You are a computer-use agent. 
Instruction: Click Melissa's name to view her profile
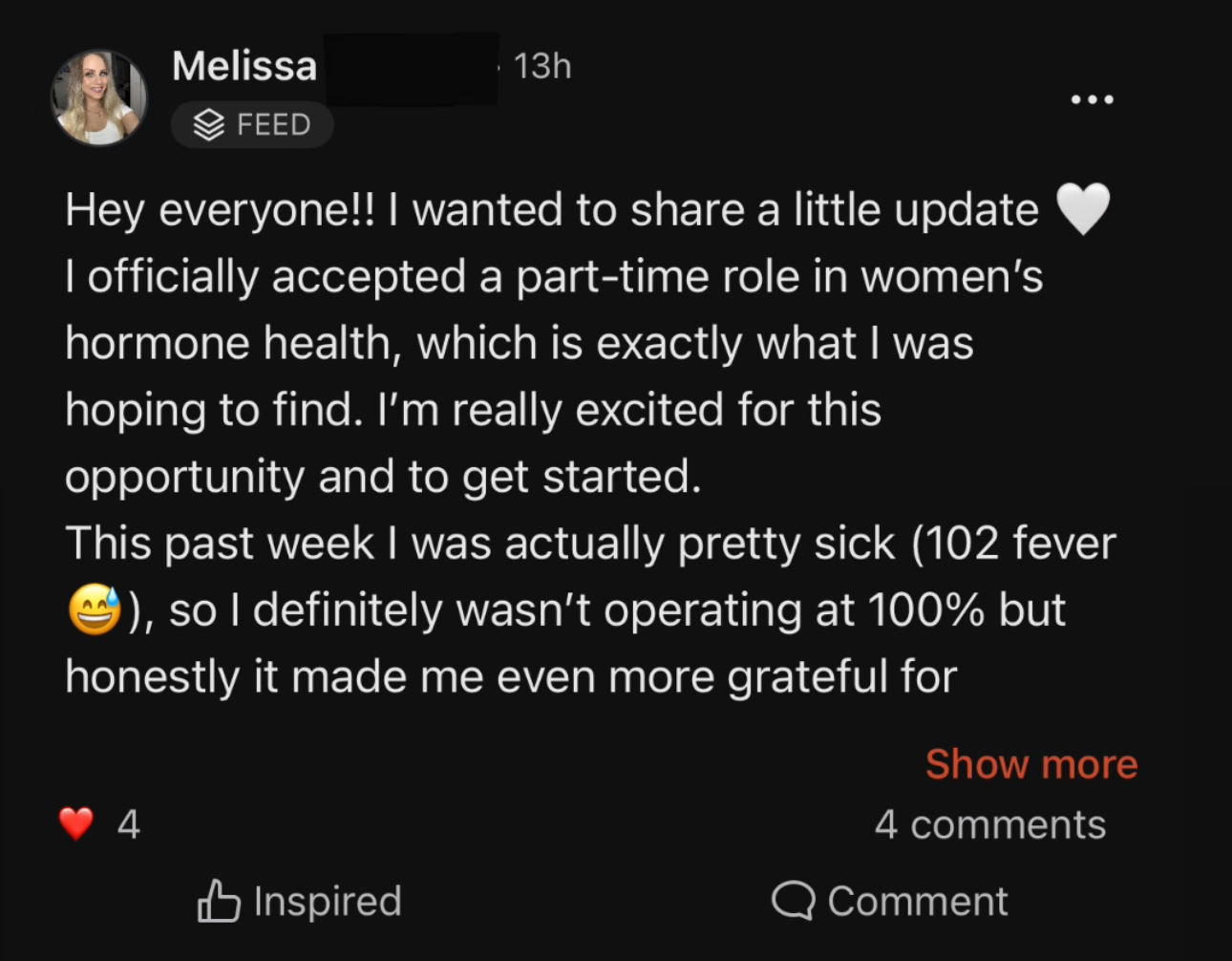244,65
